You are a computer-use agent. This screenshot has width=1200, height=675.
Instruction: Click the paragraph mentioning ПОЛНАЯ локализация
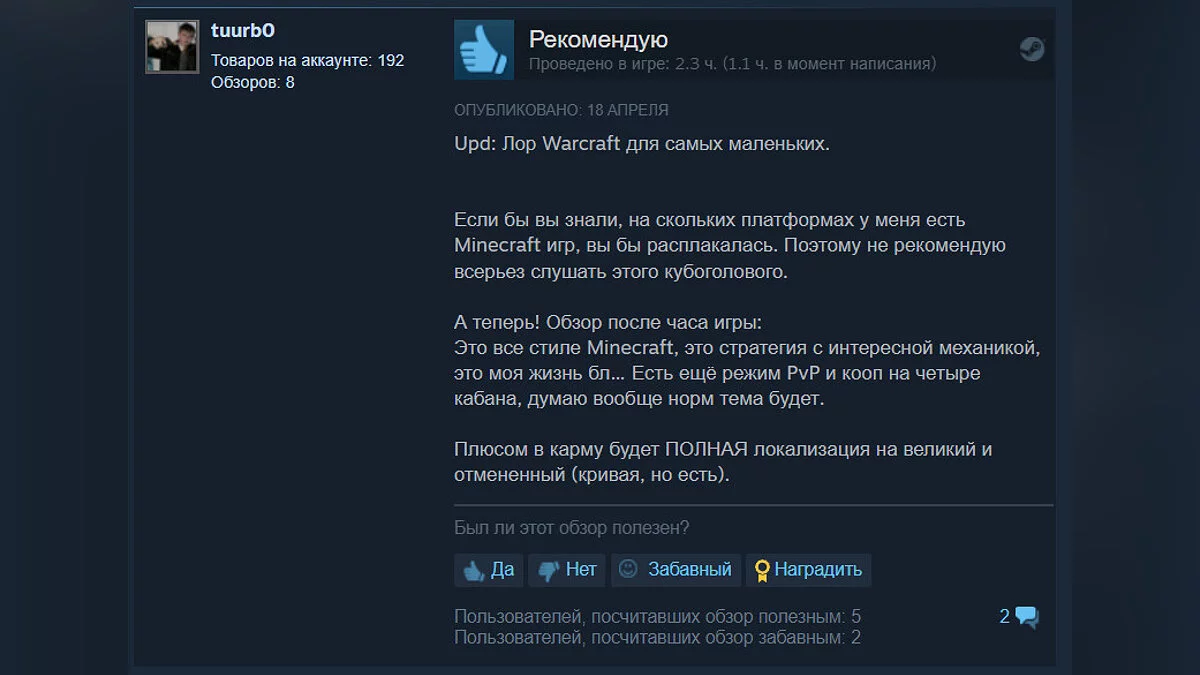point(723,462)
